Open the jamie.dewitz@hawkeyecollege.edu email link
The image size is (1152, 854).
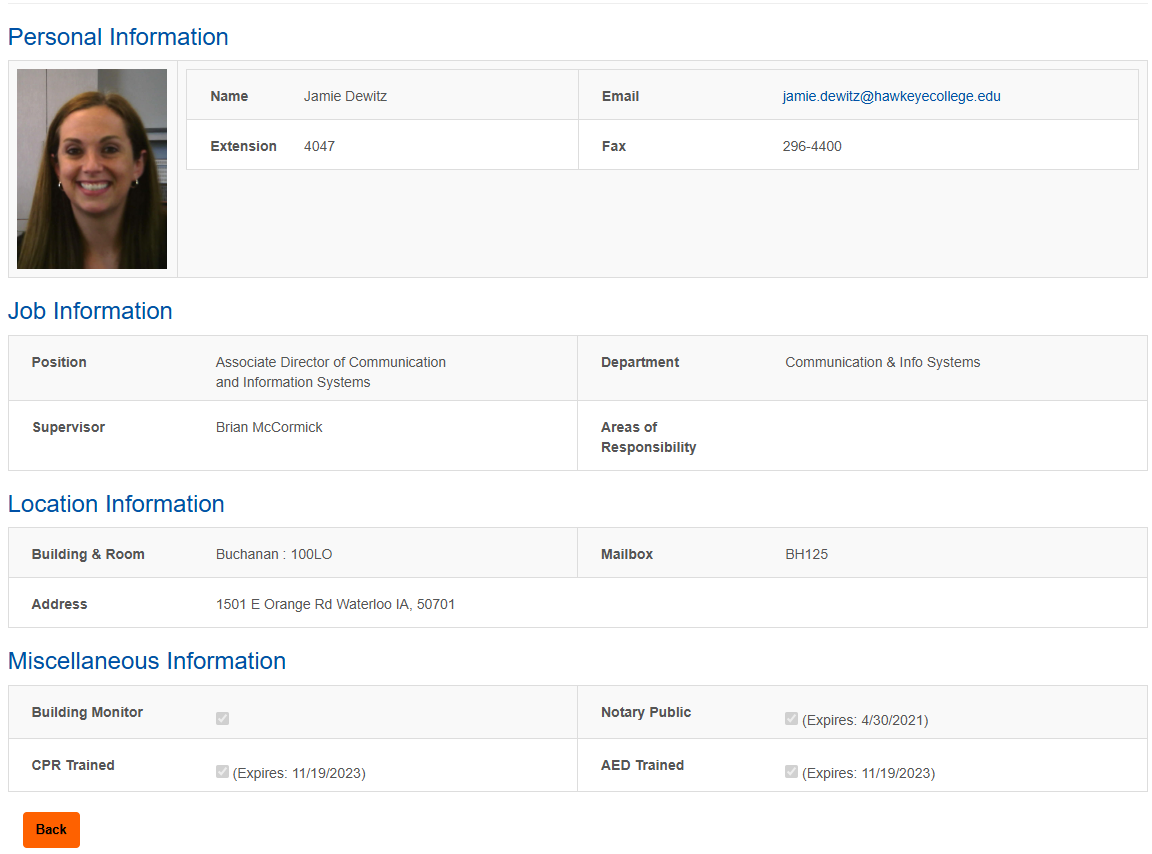891,97
